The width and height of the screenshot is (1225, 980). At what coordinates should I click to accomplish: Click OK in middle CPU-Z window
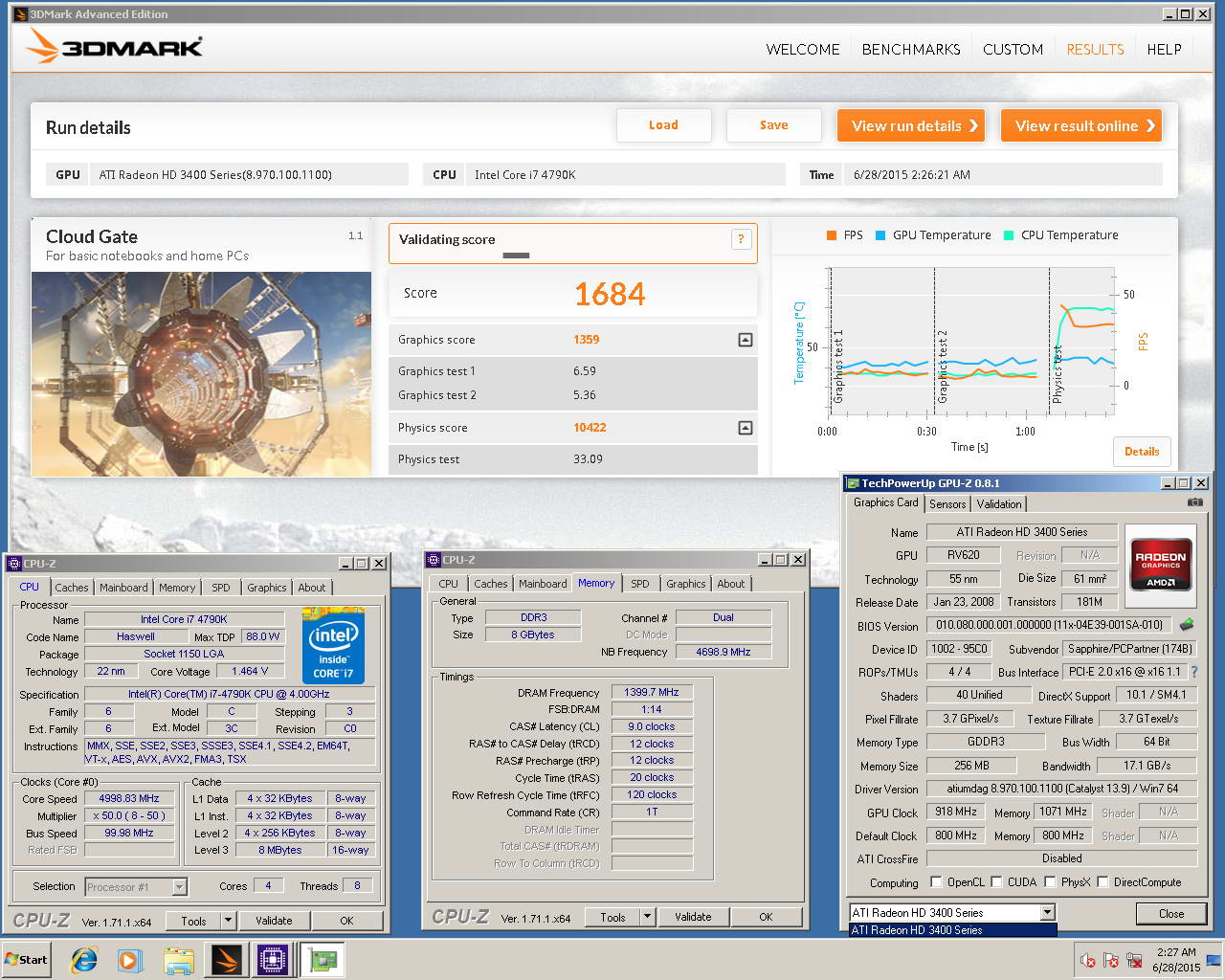(x=766, y=917)
